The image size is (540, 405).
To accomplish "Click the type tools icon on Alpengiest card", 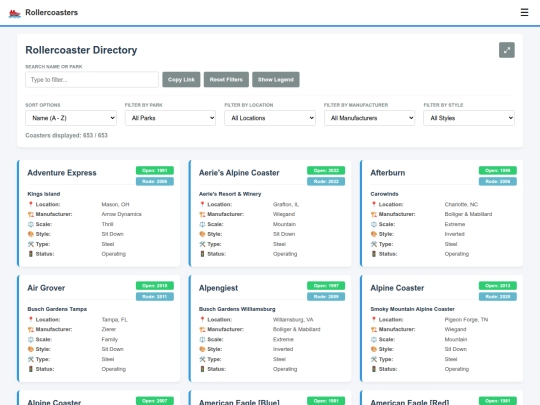I will click(202, 359).
